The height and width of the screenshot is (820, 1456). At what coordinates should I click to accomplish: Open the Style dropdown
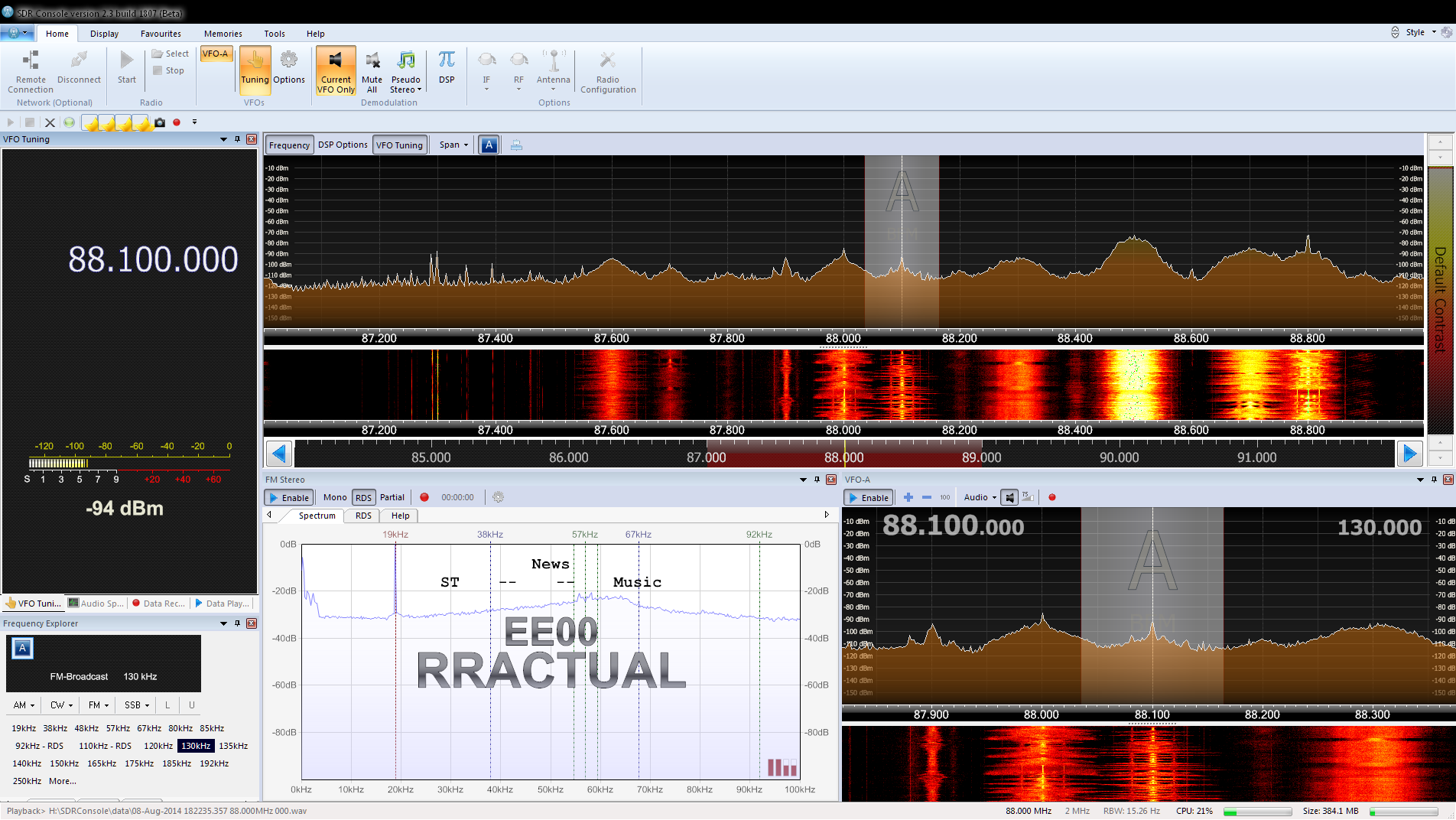[1420, 32]
